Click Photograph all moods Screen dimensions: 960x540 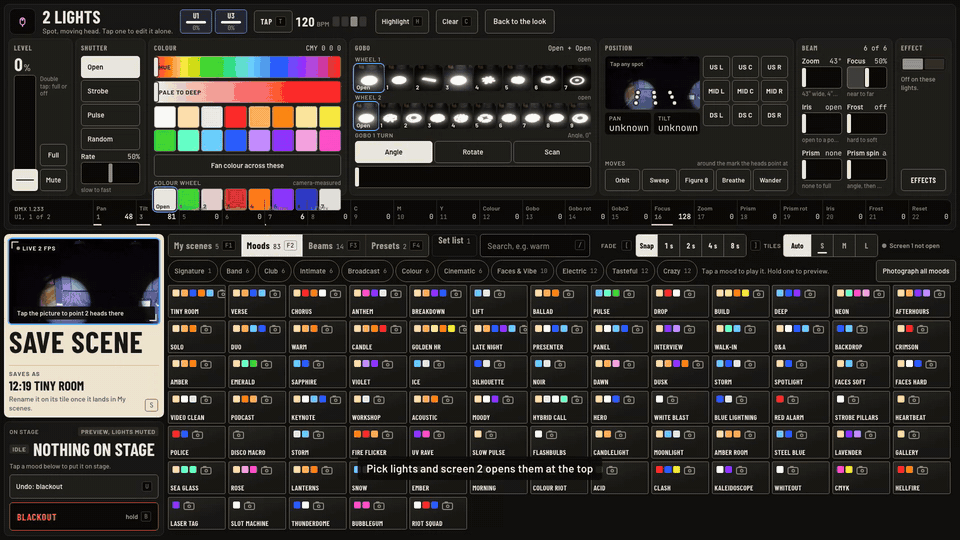tap(915, 271)
